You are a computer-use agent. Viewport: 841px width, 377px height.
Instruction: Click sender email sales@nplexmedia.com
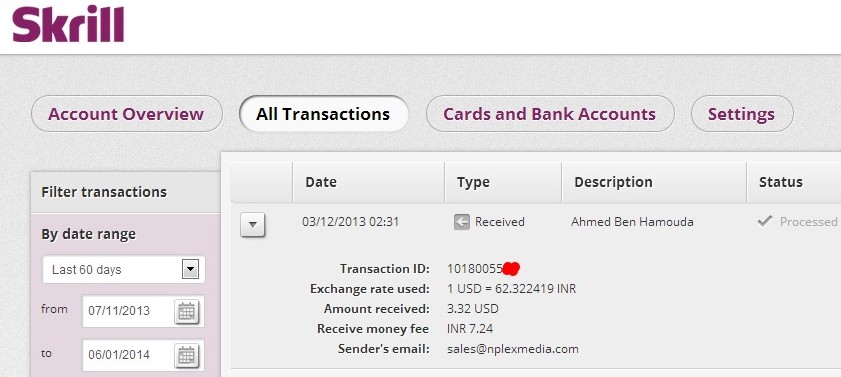click(x=513, y=349)
